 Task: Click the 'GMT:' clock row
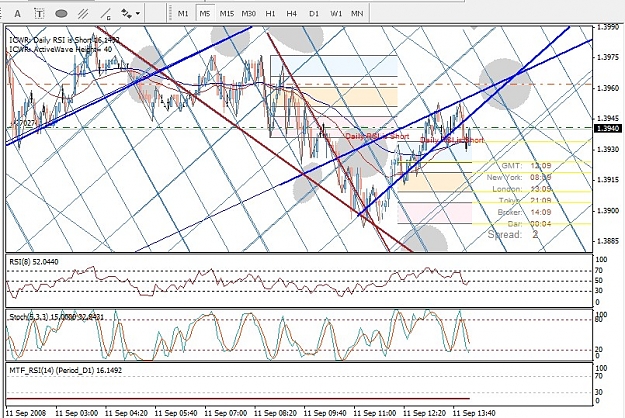coord(526,165)
